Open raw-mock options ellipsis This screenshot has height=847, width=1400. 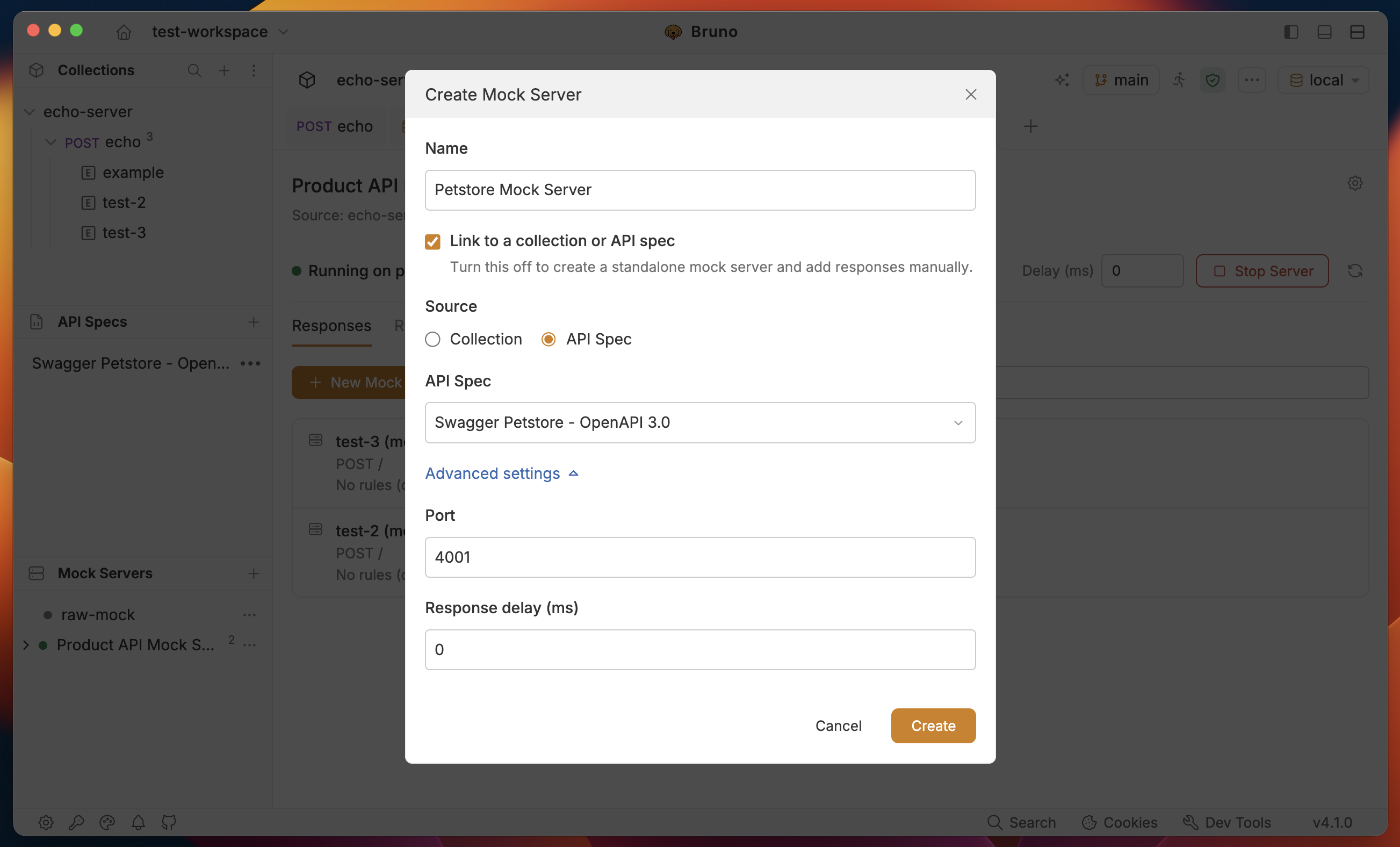point(249,615)
